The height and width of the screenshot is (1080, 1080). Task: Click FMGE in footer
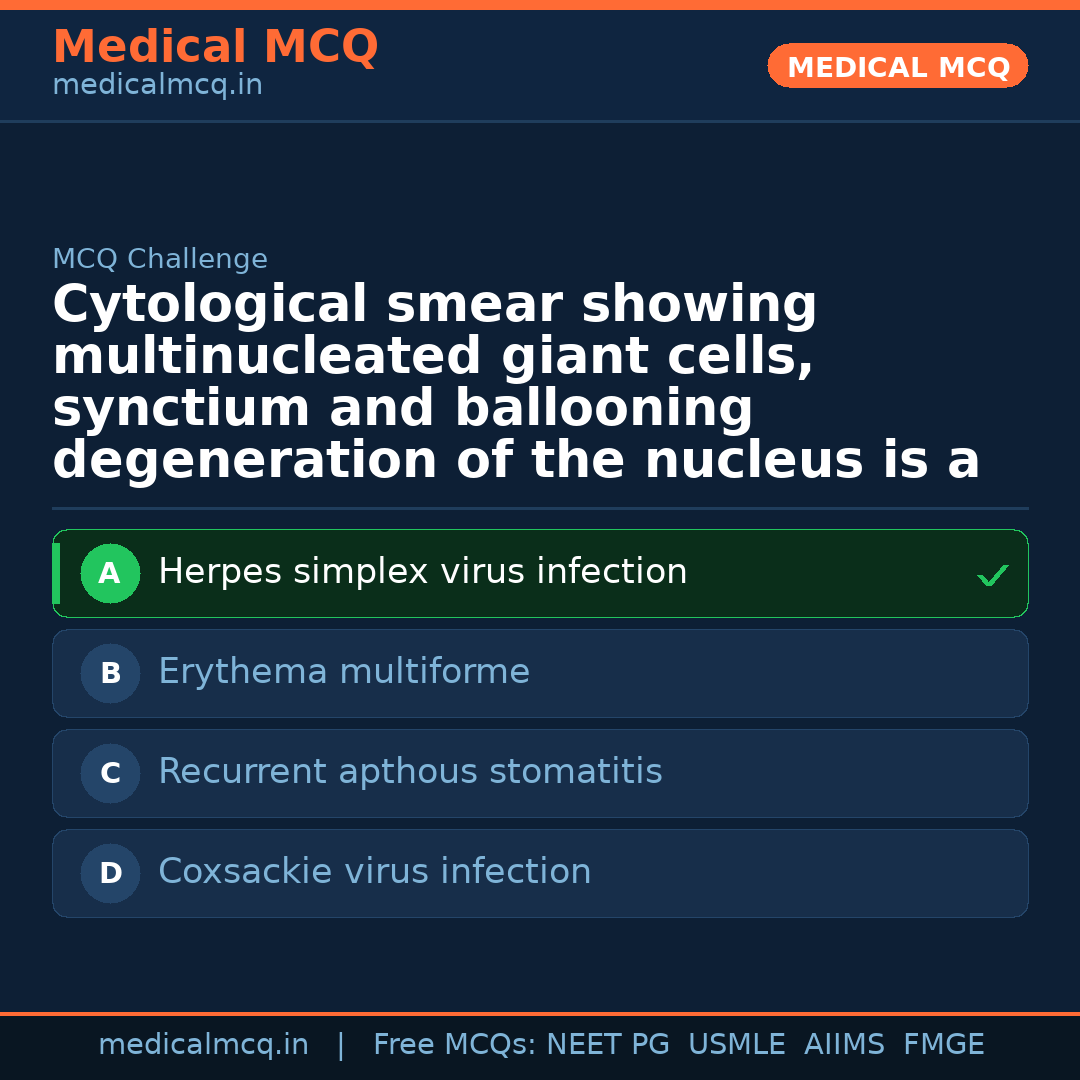943,1045
